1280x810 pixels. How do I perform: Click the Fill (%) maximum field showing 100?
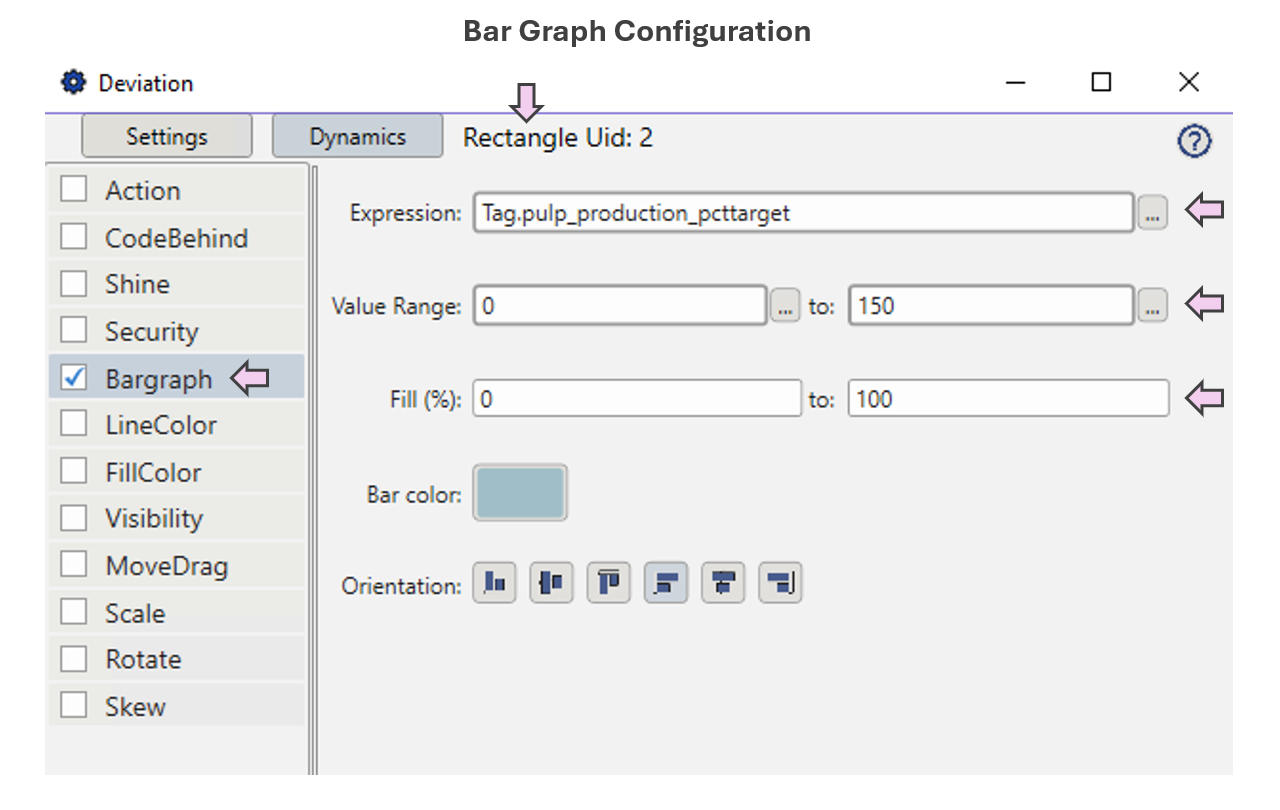click(x=1007, y=399)
